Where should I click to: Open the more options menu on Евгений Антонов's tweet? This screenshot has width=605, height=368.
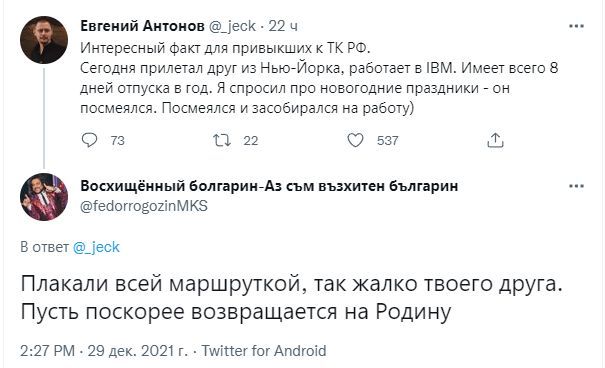click(576, 26)
